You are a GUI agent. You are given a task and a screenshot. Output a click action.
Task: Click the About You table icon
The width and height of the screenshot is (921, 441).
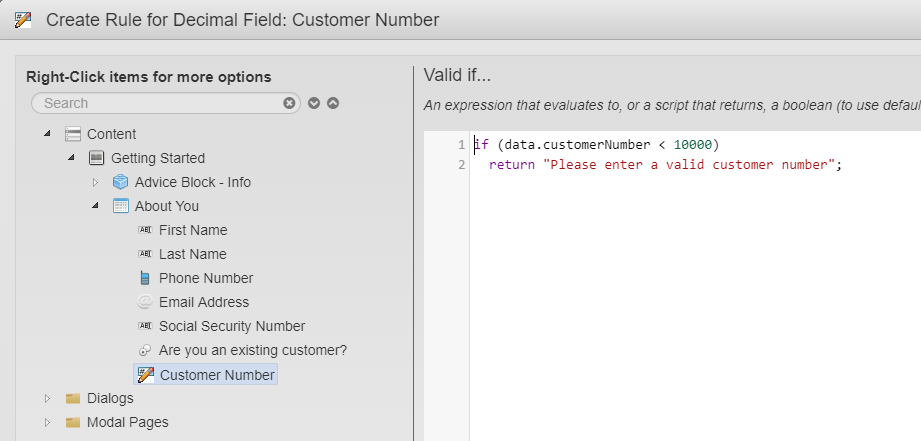[x=120, y=206]
